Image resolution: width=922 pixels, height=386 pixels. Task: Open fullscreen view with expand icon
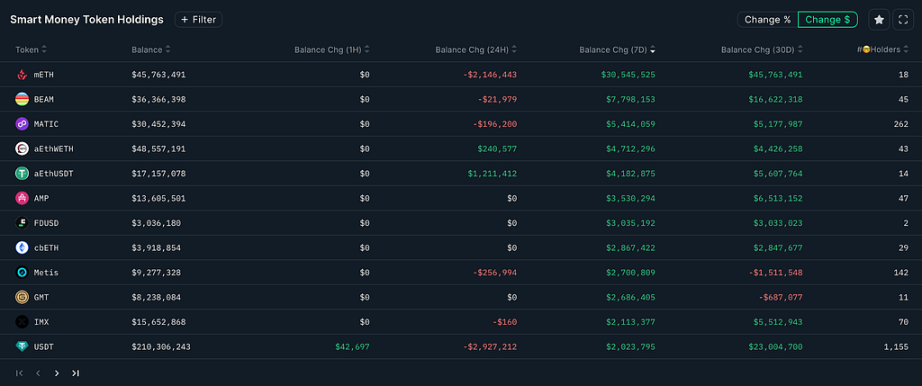click(x=903, y=19)
